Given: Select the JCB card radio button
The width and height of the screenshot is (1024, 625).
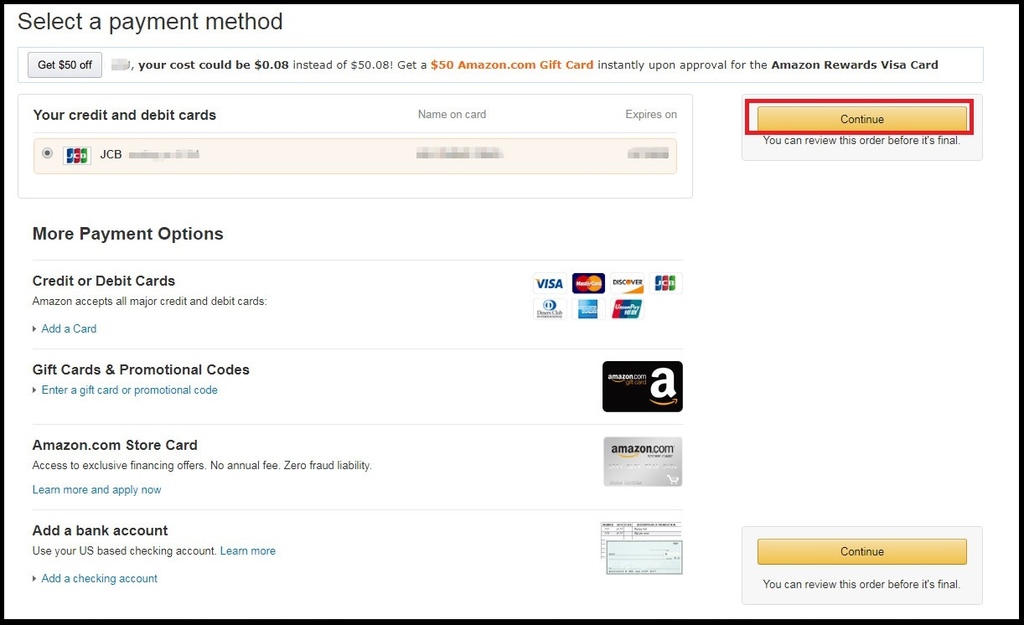Looking at the screenshot, I should coord(47,154).
